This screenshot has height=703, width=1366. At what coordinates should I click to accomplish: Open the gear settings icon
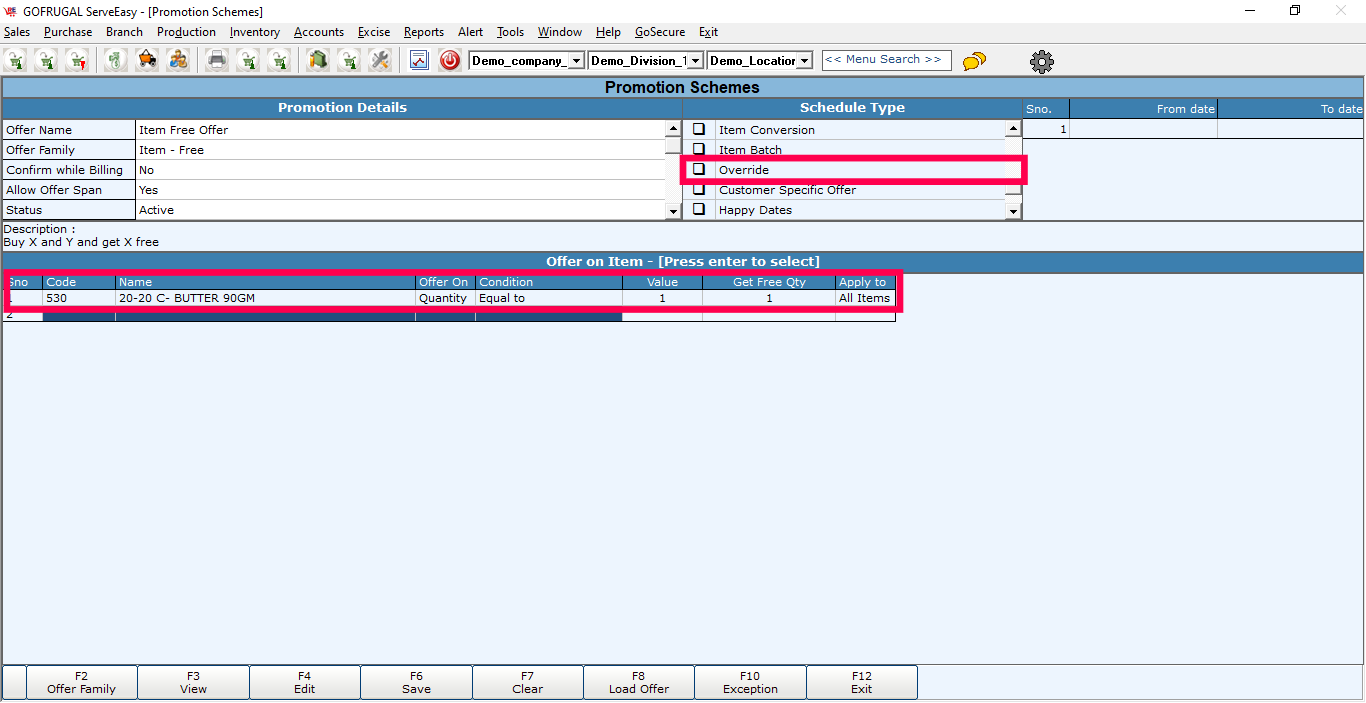point(1042,61)
